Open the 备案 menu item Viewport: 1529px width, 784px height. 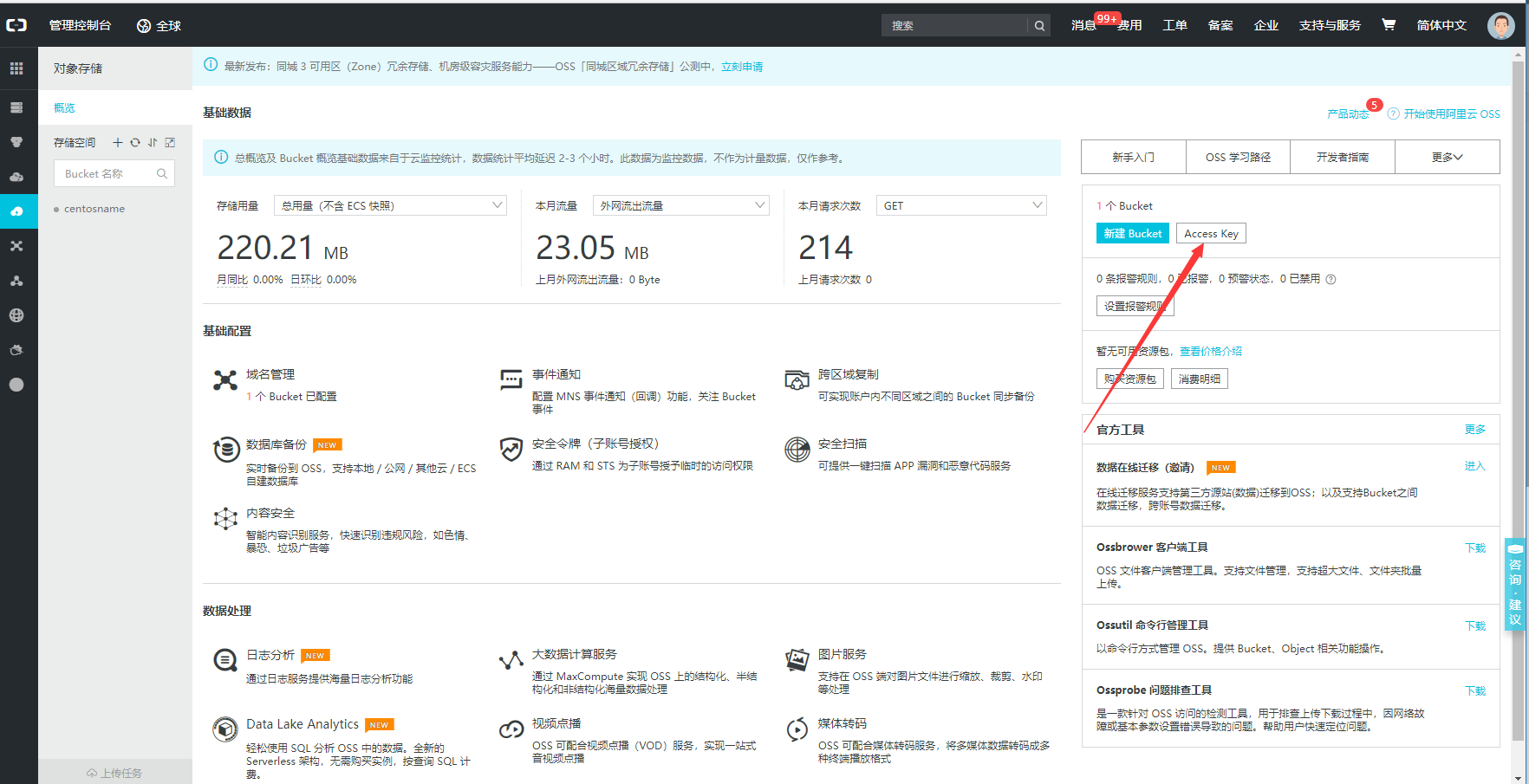(x=1220, y=25)
